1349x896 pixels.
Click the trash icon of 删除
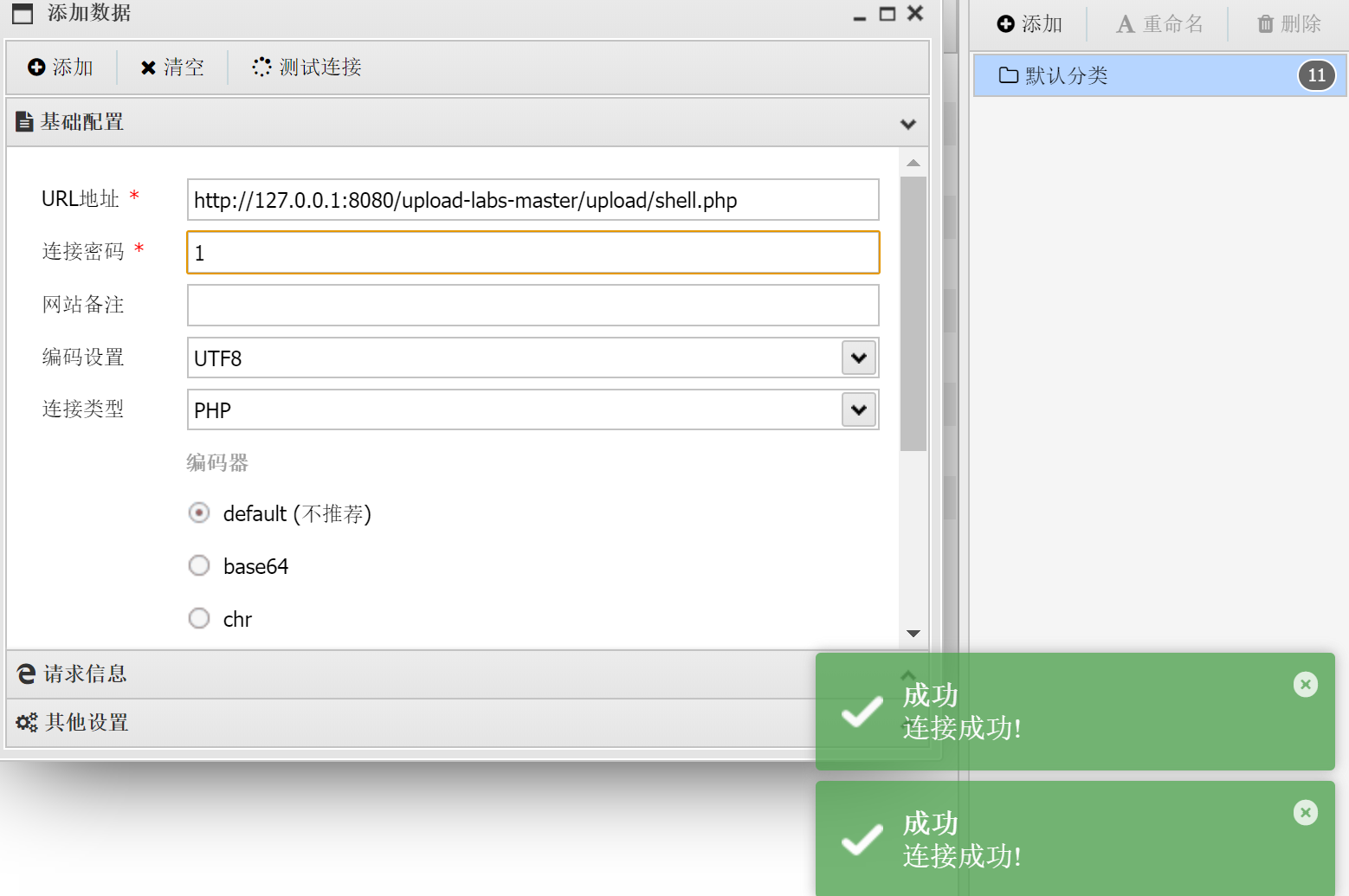tap(1266, 23)
